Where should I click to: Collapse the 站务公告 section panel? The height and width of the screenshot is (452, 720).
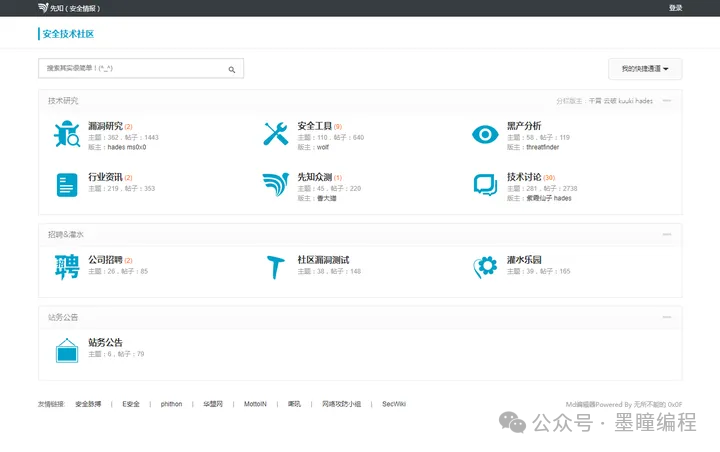pos(667,317)
